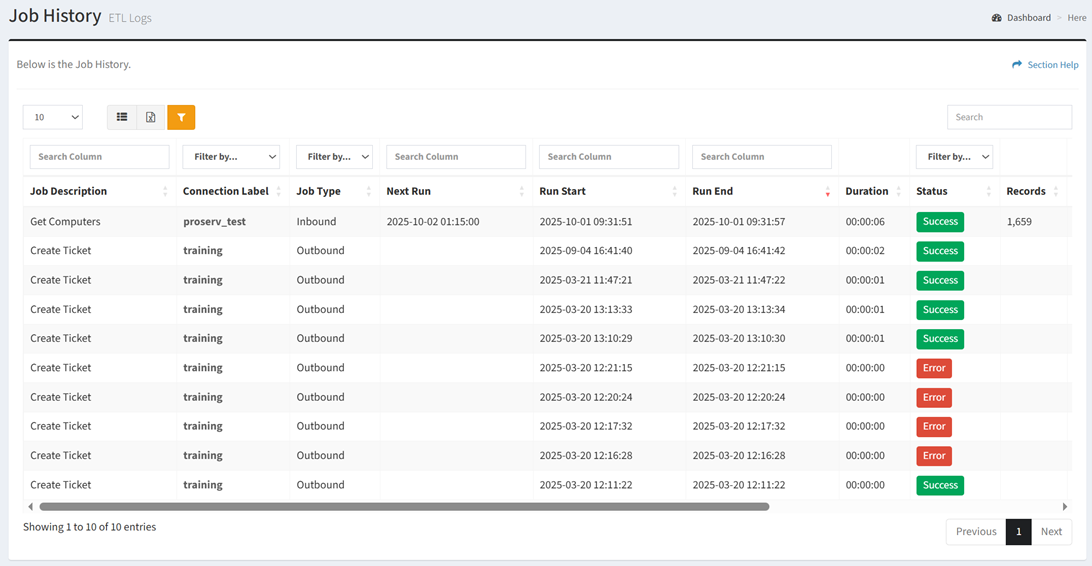Click the Section Help arrow icon

[1017, 65]
